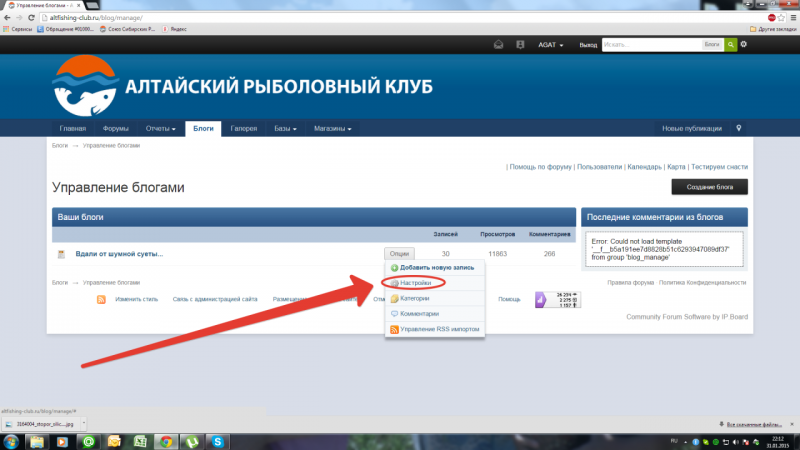Image resolution: width=800 pixels, height=450 pixels.
Task: Click the browser address bar
Action: tap(403, 17)
